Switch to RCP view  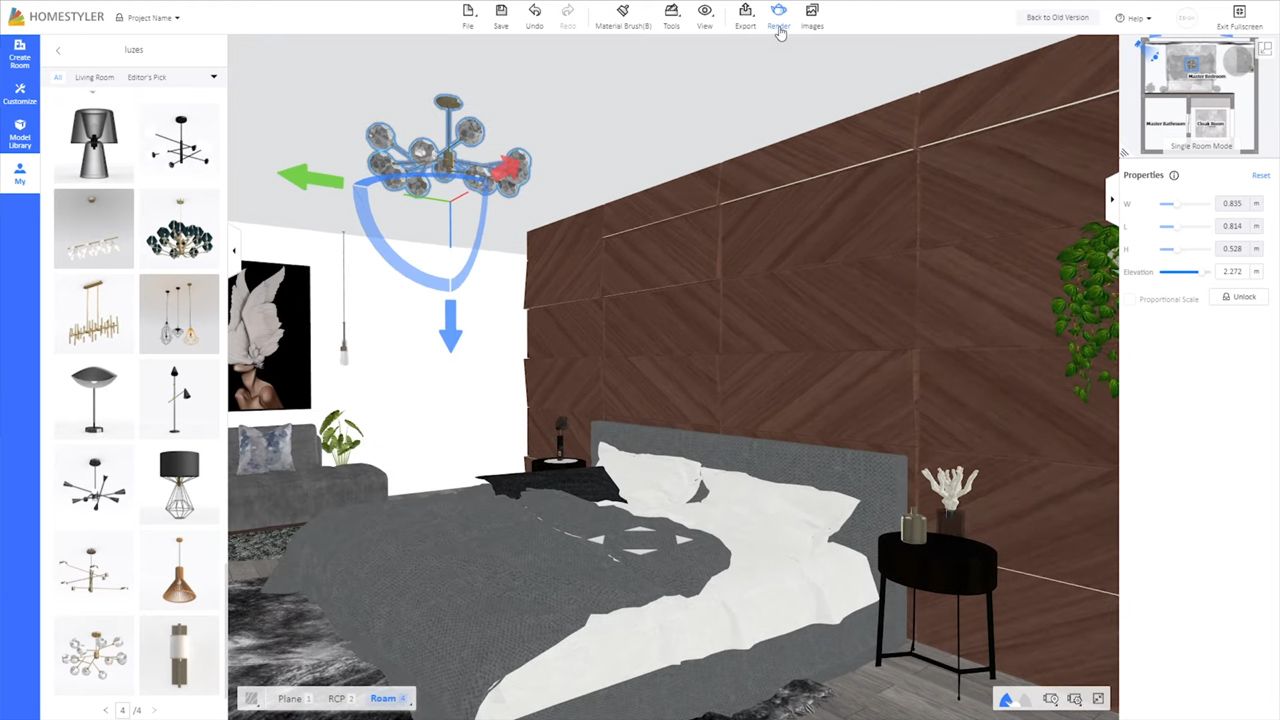pos(341,699)
